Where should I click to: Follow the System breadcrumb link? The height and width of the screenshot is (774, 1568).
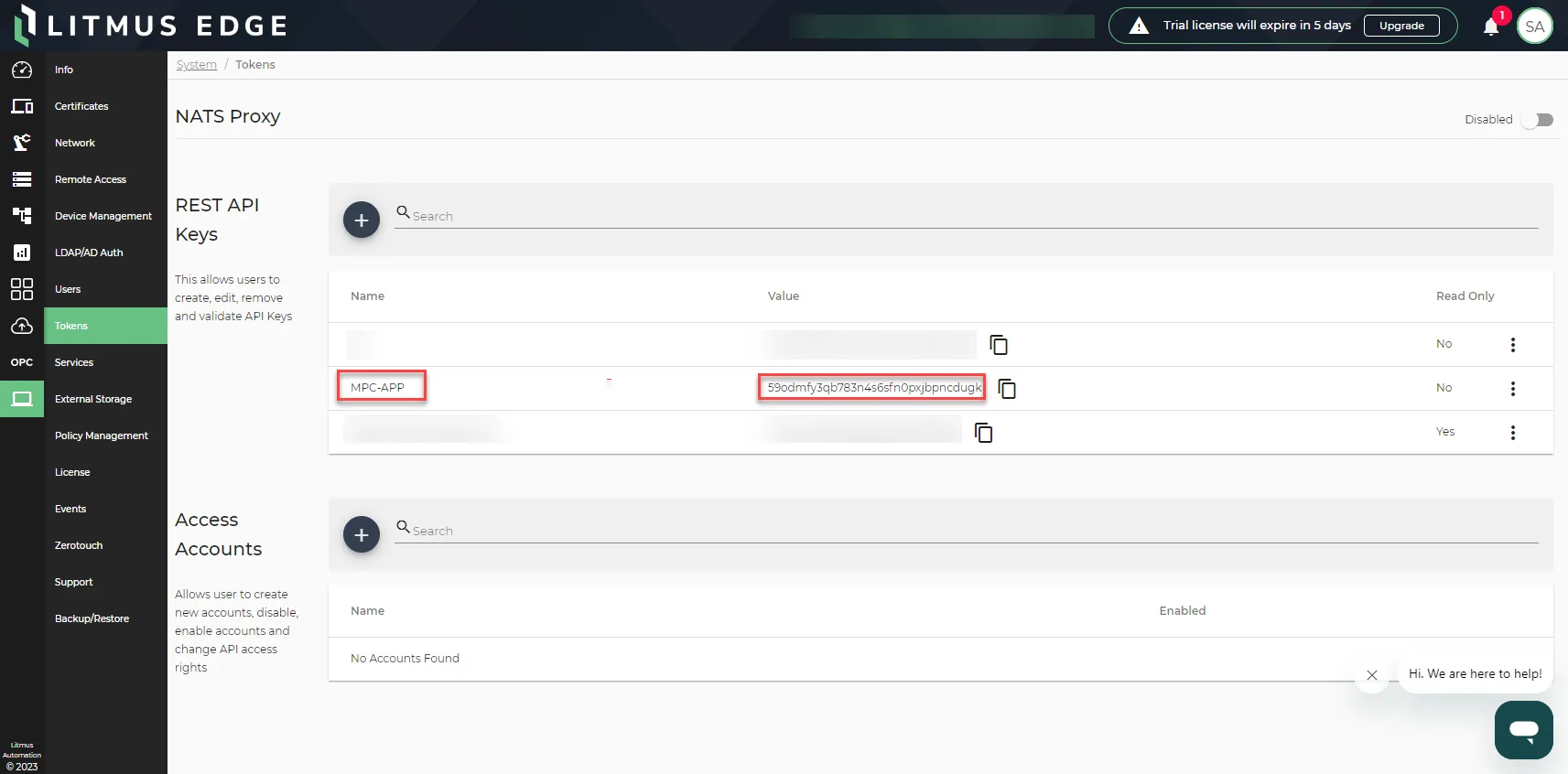tap(197, 65)
